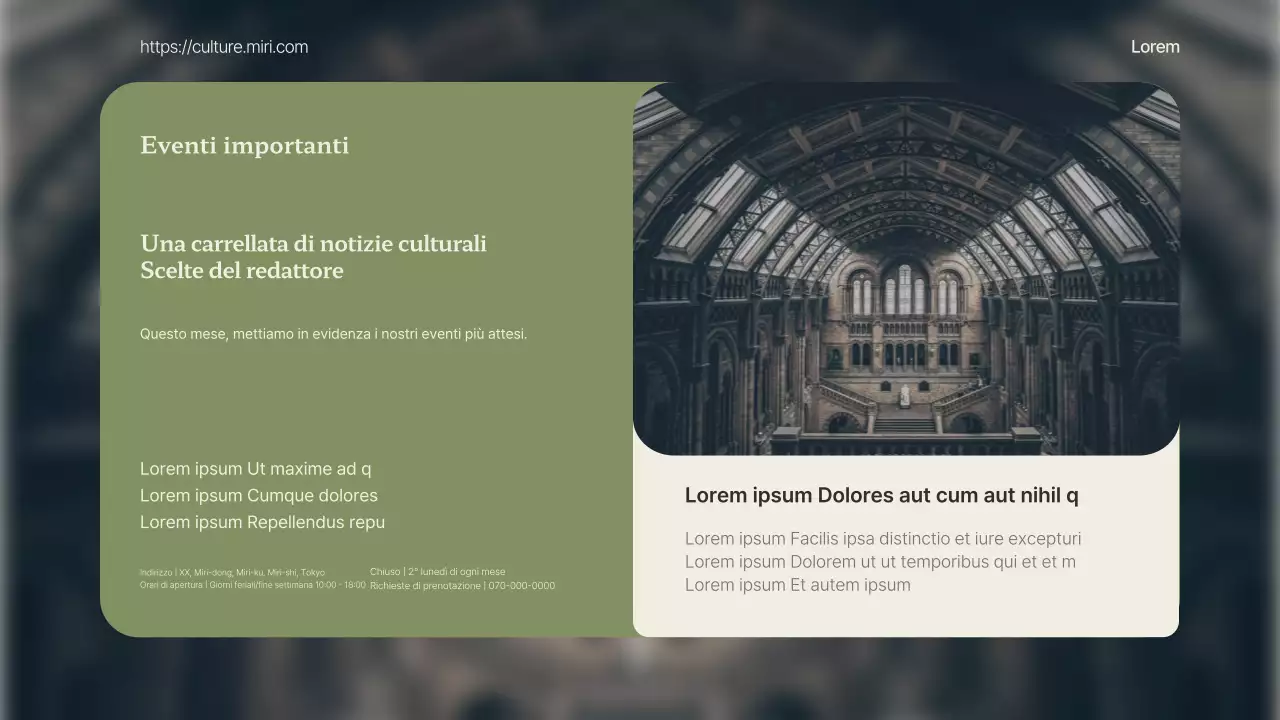
Task: Click the staircase at the photo's center bottom
Action: click(905, 420)
